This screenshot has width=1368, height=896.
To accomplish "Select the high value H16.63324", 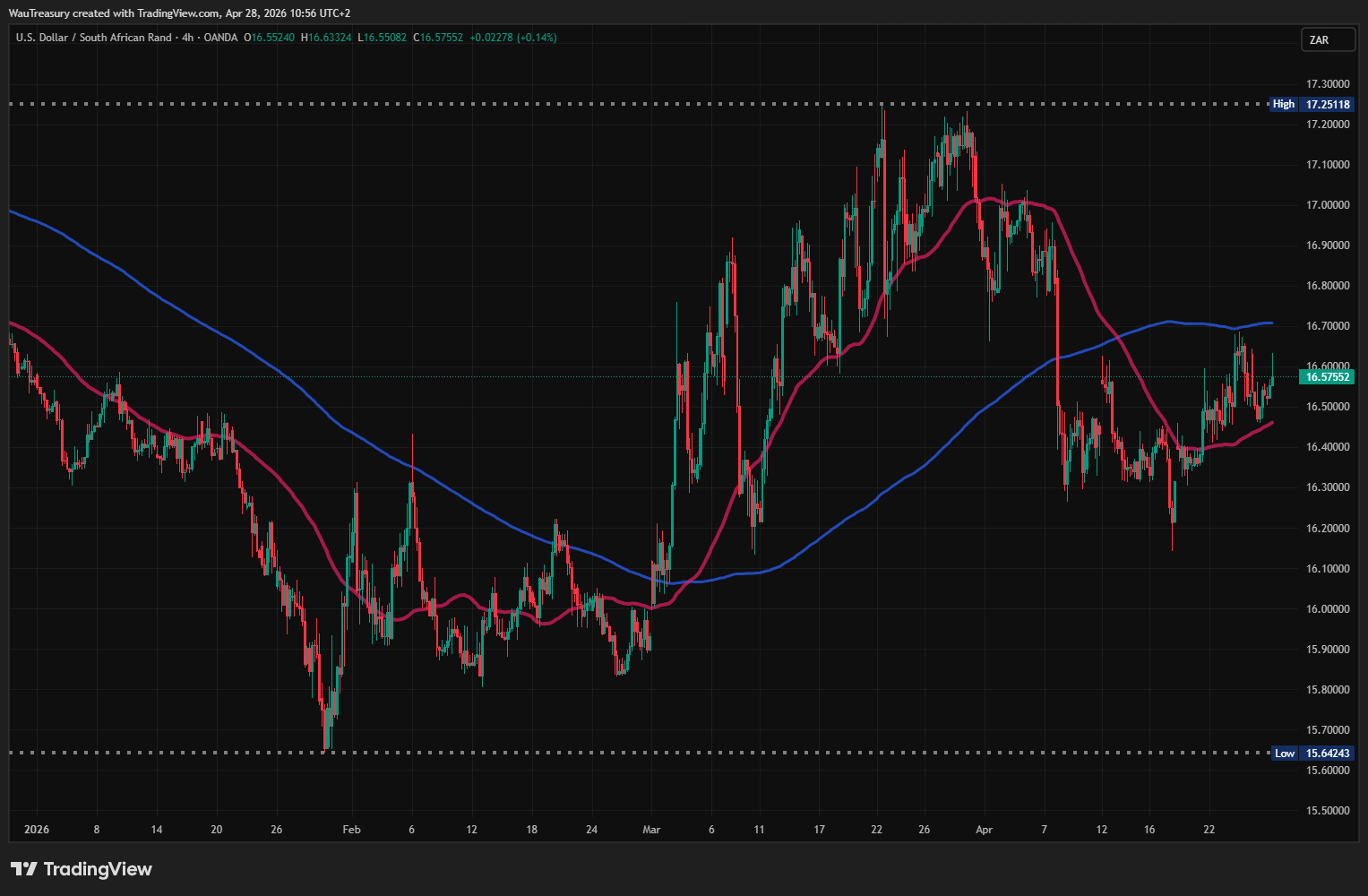I will coord(326,38).
